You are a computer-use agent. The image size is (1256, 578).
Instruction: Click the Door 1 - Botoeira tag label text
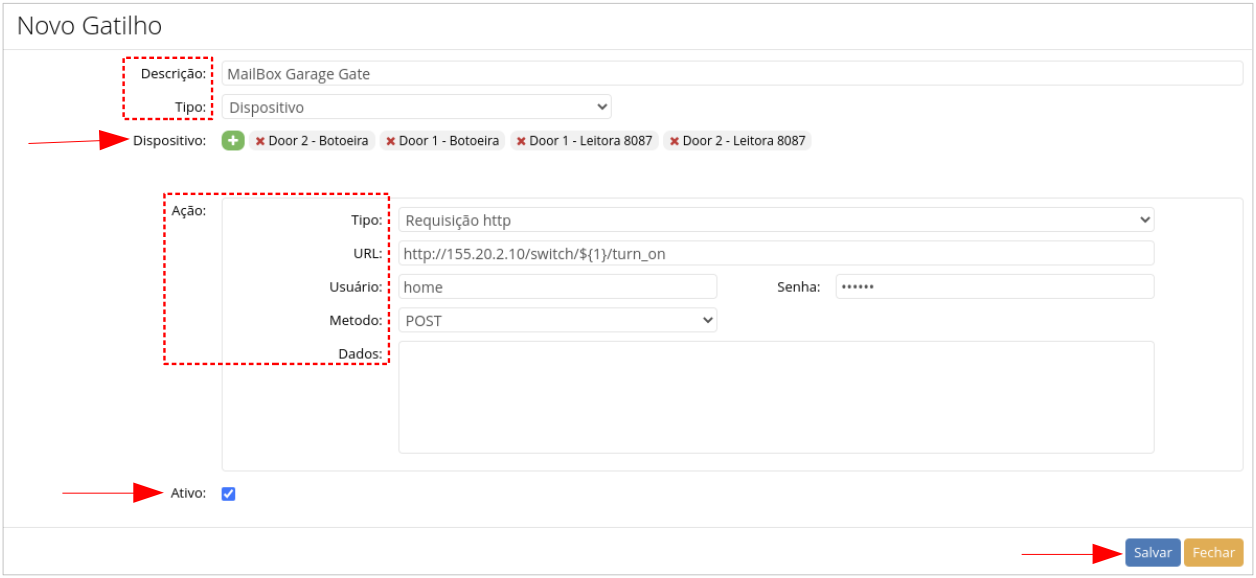pos(449,141)
